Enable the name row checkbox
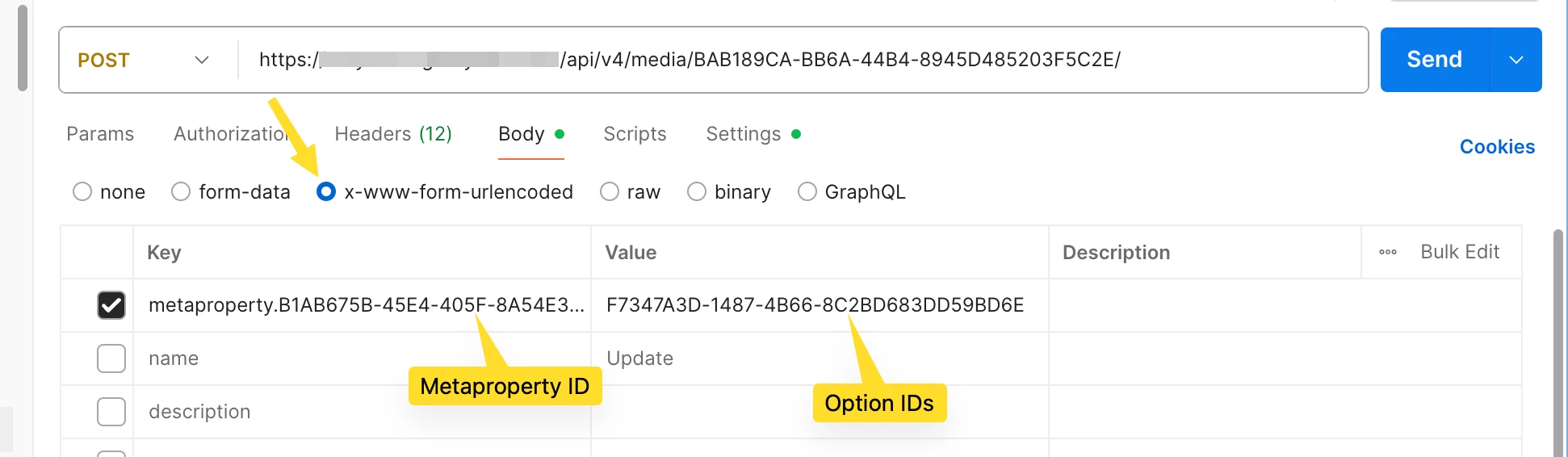Screen dimensions: 1568x457 click(x=111, y=358)
